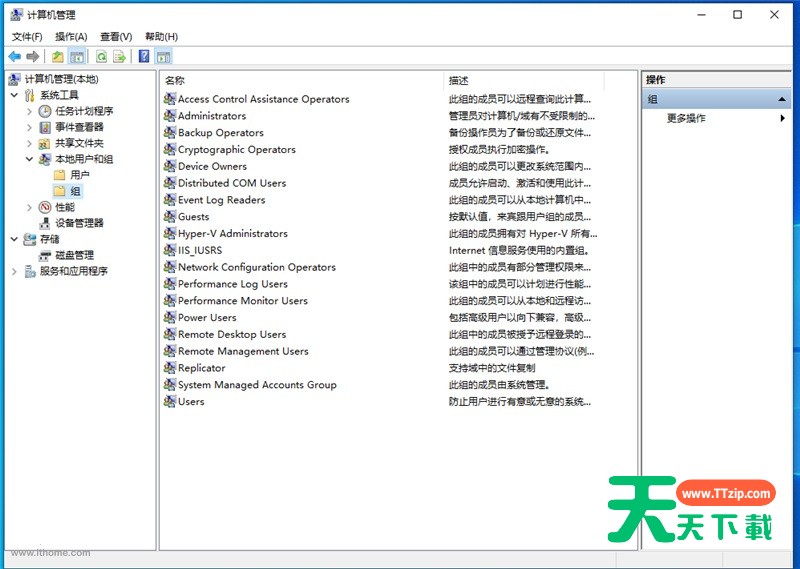Collapse the 组 section in the Actions pane
800x569 pixels.
point(782,99)
